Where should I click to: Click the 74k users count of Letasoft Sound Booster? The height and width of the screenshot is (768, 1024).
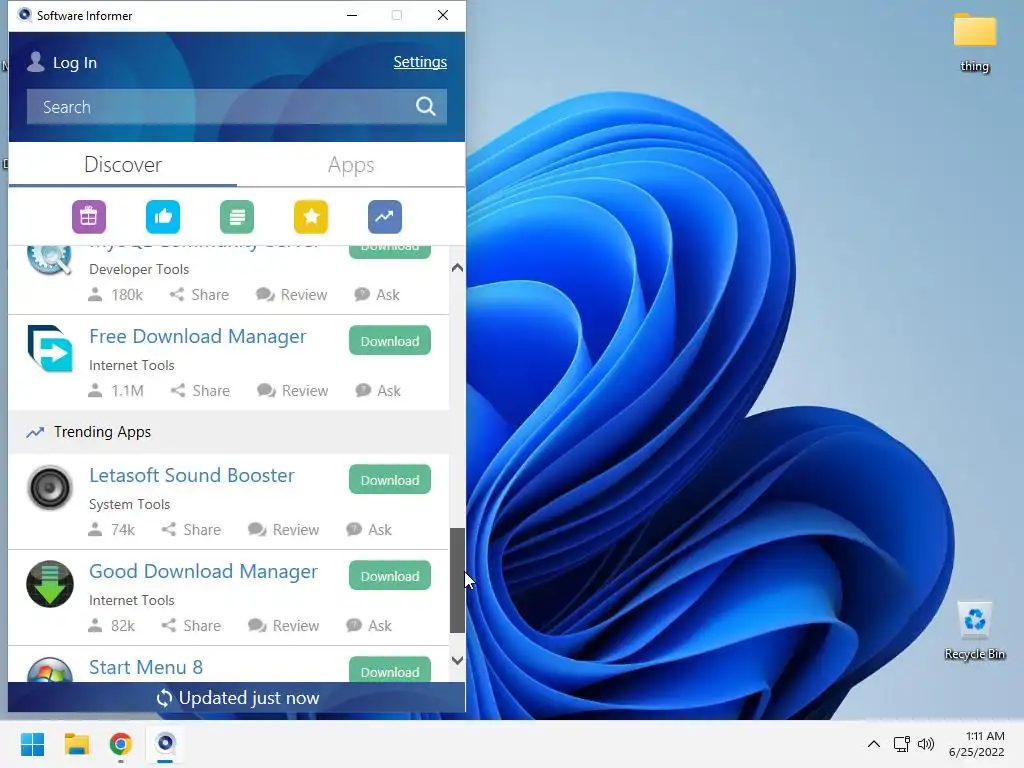tap(112, 530)
